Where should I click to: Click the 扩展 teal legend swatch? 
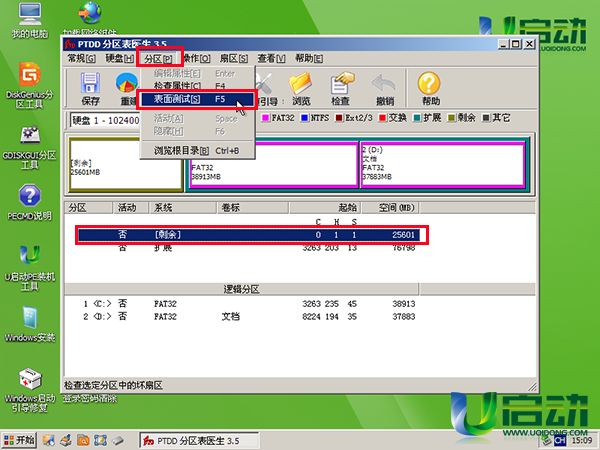click(417, 118)
